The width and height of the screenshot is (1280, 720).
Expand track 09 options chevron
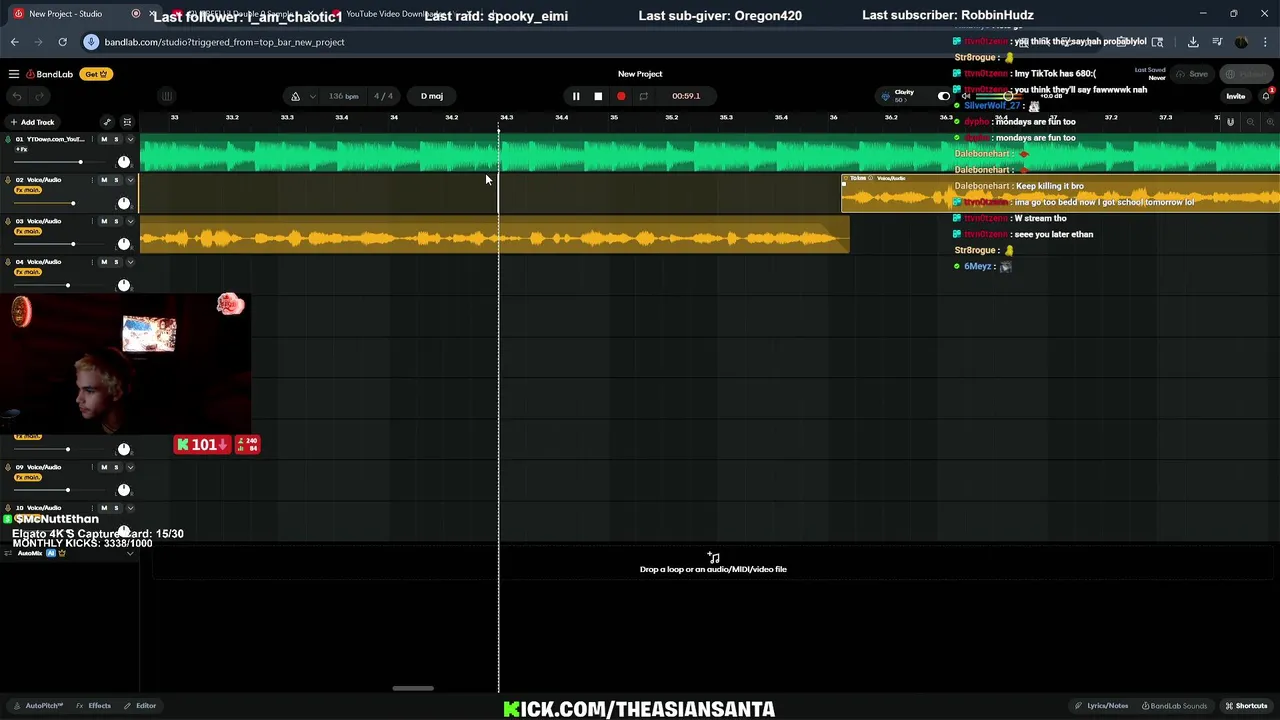point(130,467)
